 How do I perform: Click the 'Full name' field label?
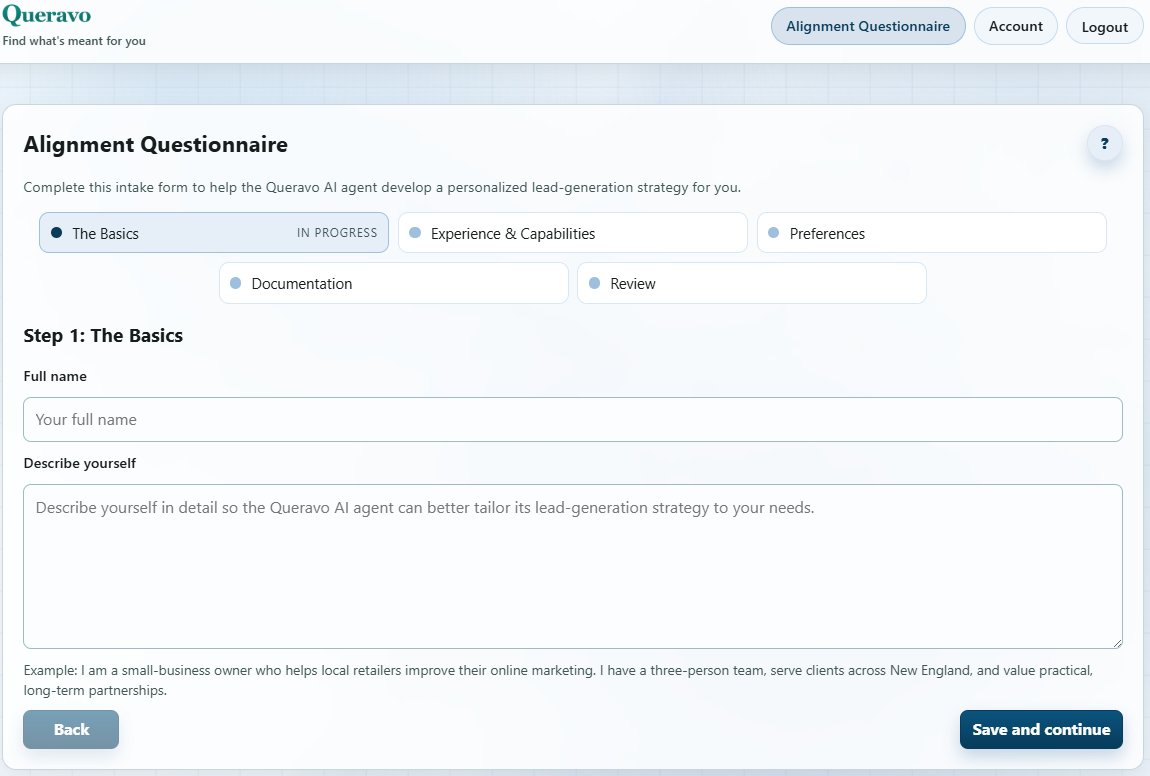(x=55, y=376)
